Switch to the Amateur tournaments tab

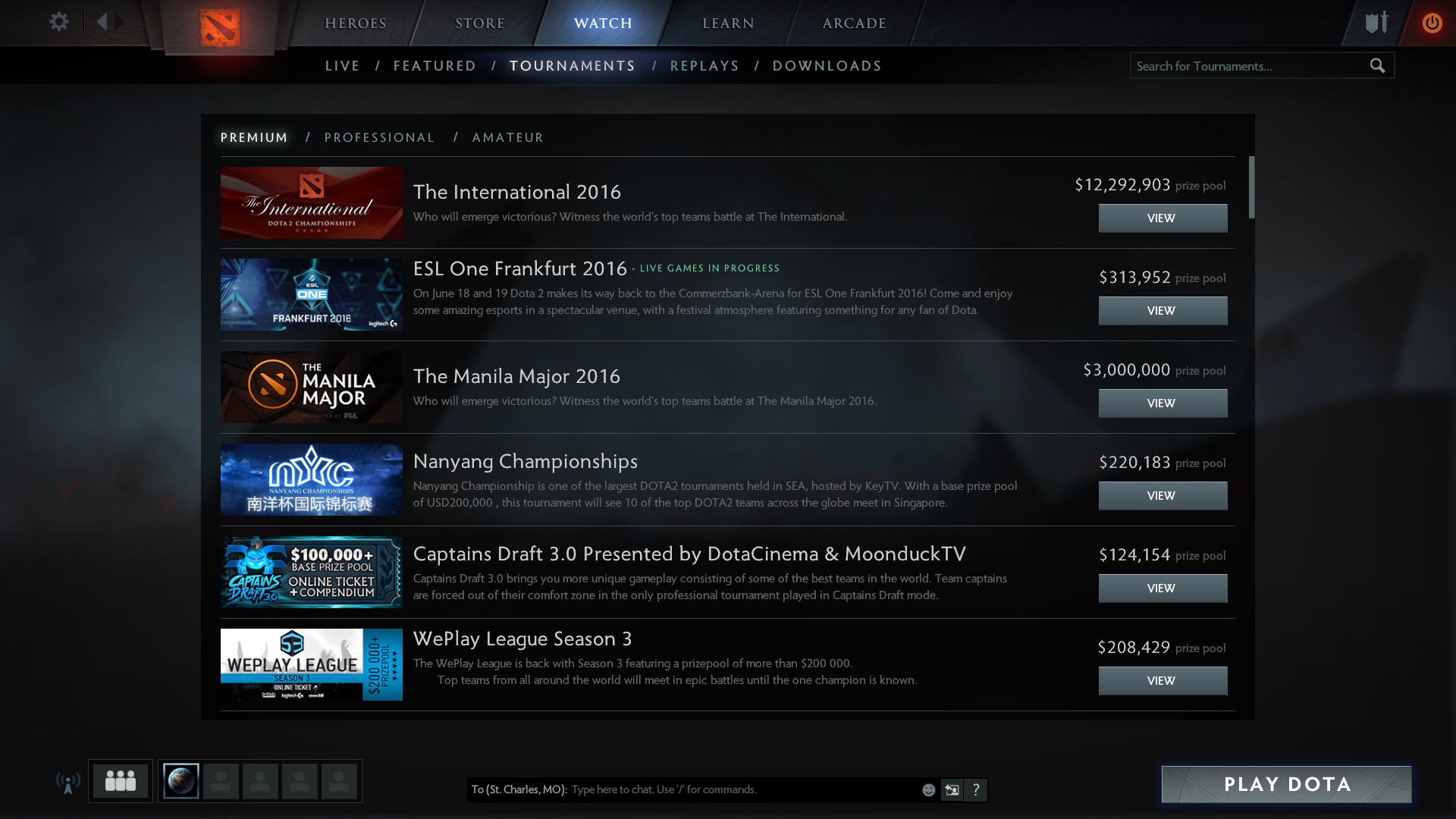[507, 137]
